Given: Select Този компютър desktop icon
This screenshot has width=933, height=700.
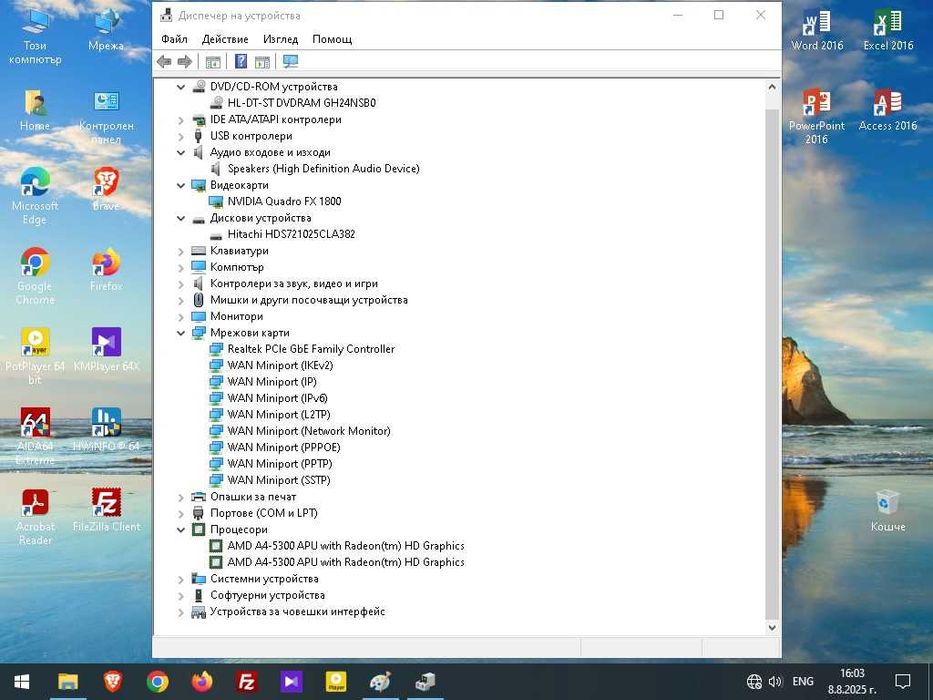Looking at the screenshot, I should pyautogui.click(x=35, y=36).
